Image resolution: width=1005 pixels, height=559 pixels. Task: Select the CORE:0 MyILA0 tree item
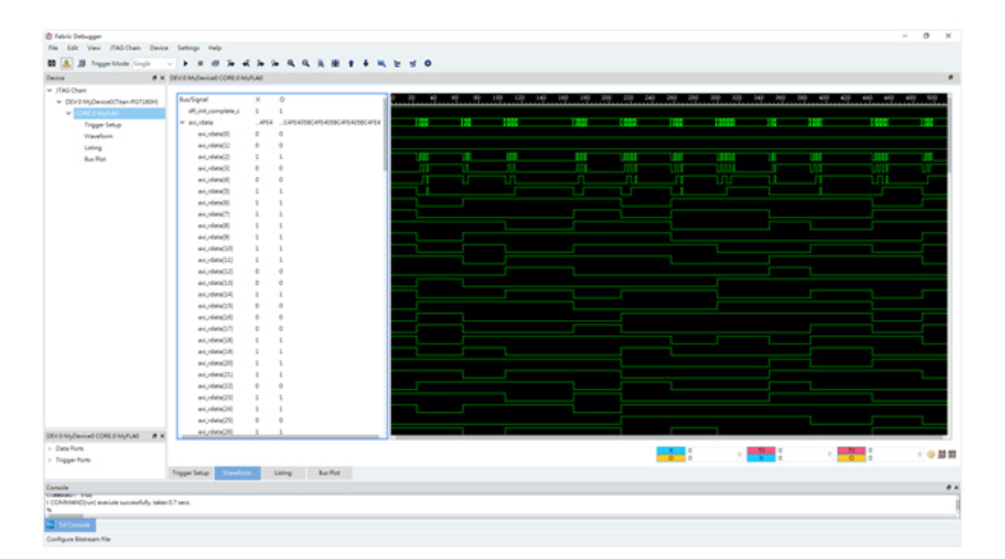(x=119, y=113)
